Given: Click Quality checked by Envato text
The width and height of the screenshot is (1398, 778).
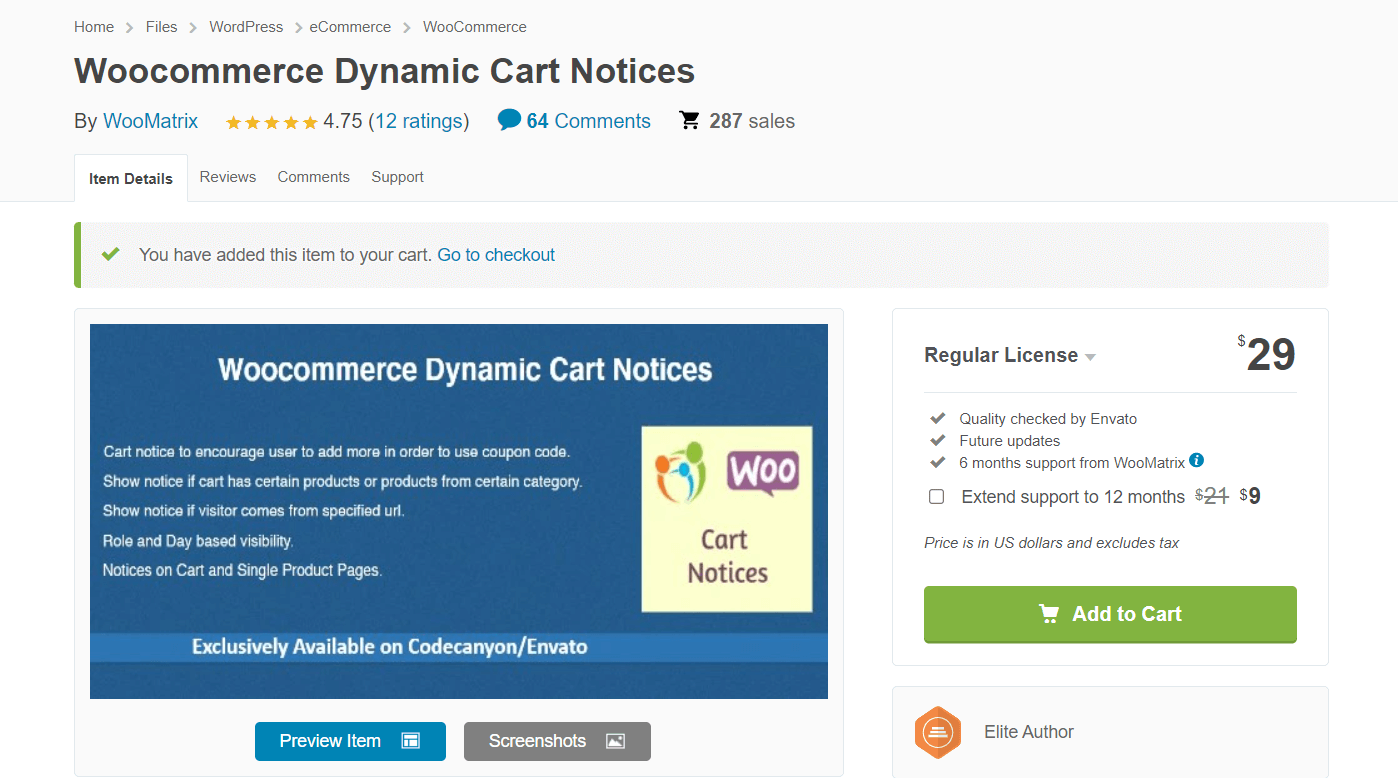Looking at the screenshot, I should click(1048, 419).
